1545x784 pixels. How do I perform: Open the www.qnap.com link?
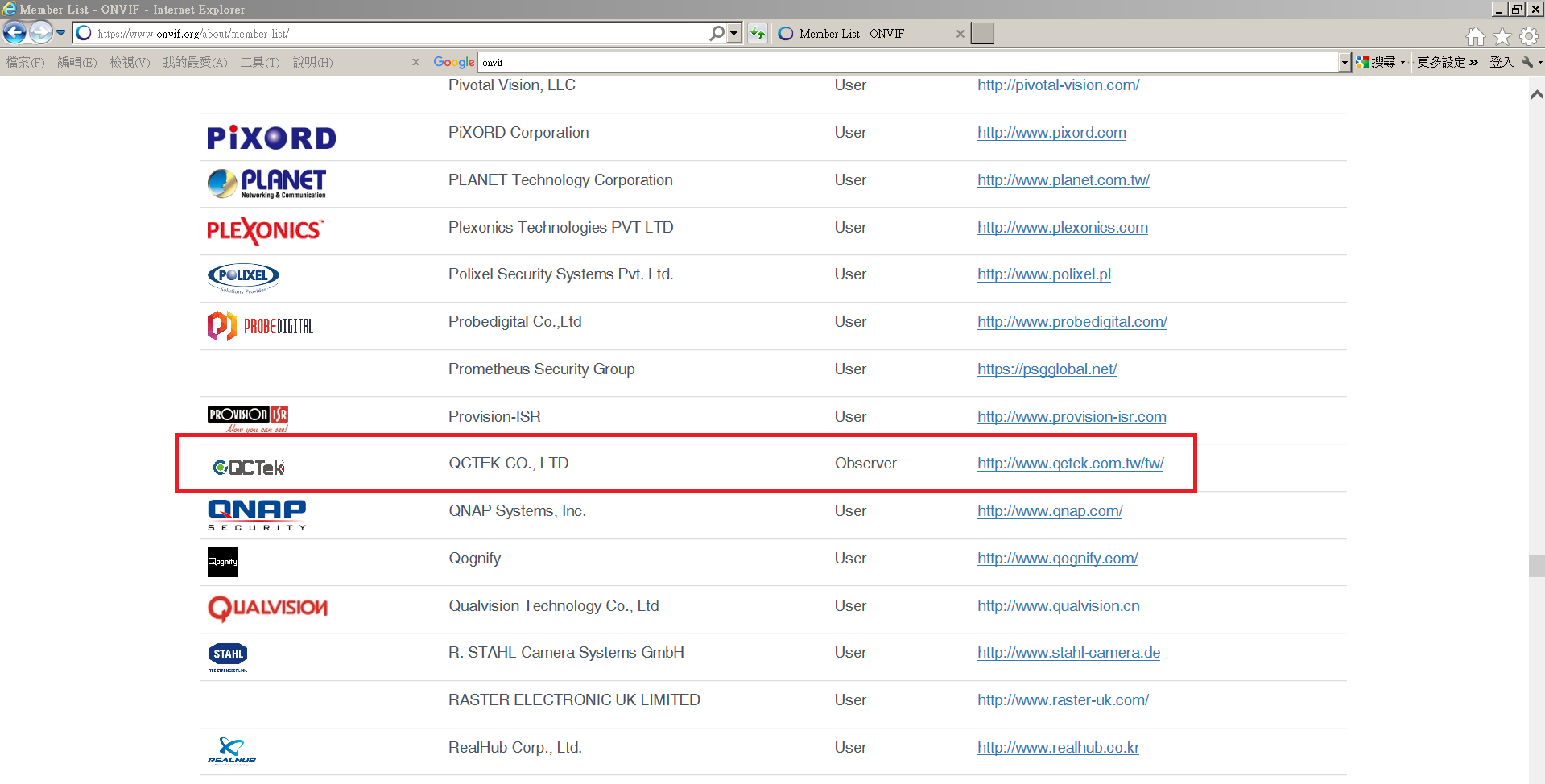(1050, 511)
